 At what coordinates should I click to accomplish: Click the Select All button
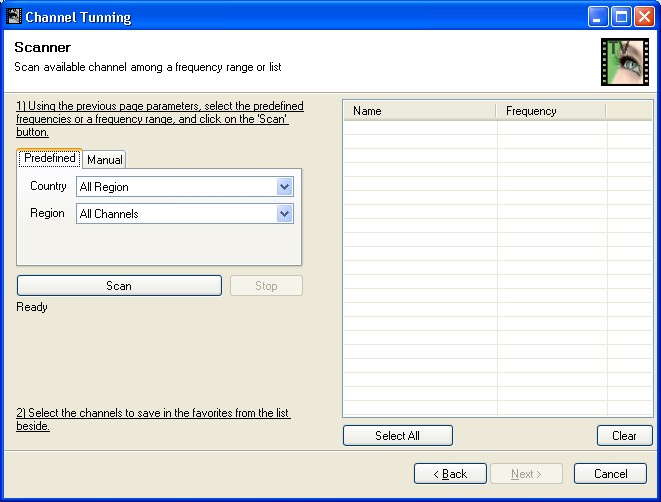pos(397,436)
